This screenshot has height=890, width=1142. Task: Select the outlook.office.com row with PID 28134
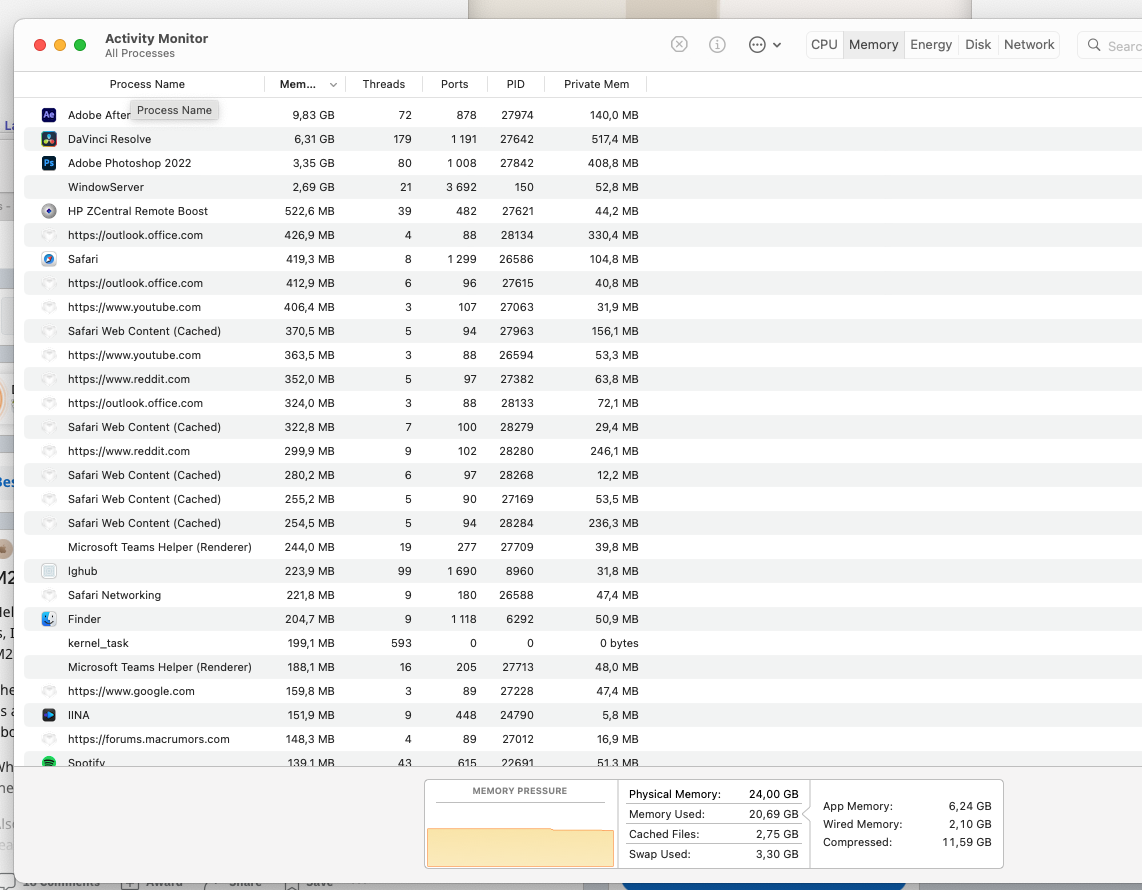[x=583, y=235]
